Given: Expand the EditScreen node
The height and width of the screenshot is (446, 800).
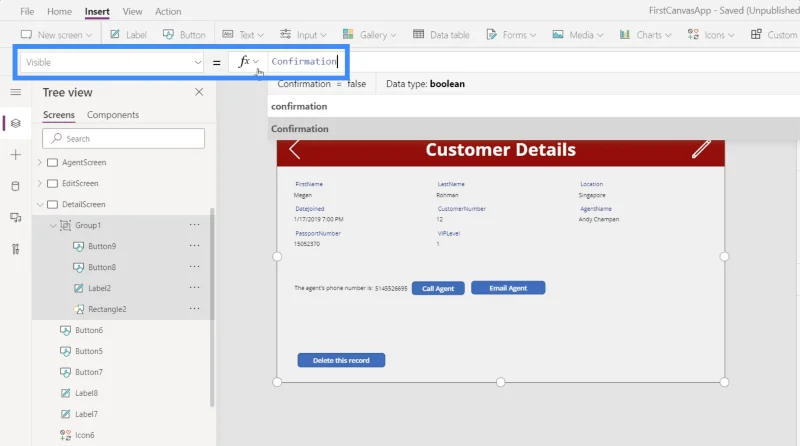Looking at the screenshot, I should tap(40, 183).
